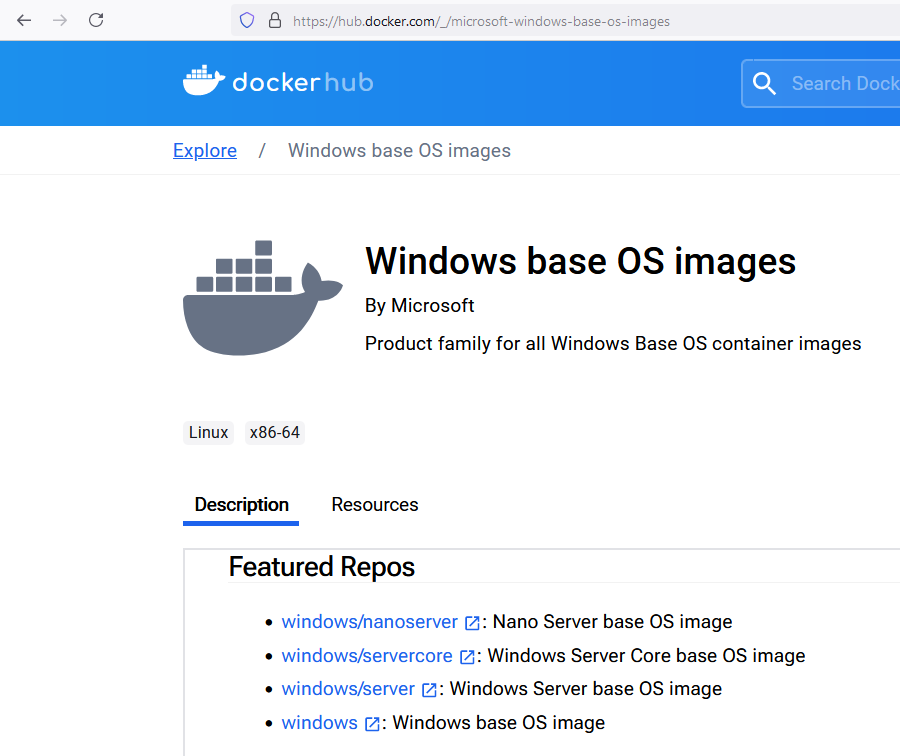The height and width of the screenshot is (756, 900).
Task: Click the ': Windows base OS image' list description
Action: coord(494,722)
